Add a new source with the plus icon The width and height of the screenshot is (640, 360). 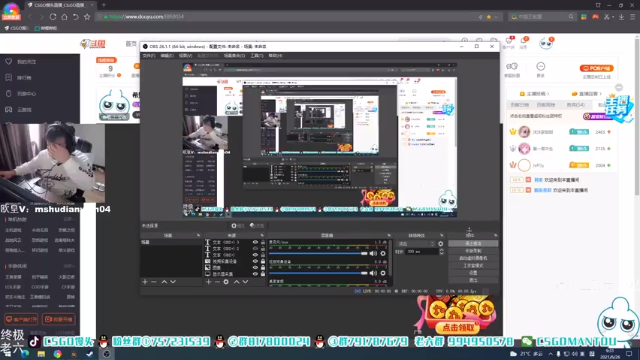[209, 282]
